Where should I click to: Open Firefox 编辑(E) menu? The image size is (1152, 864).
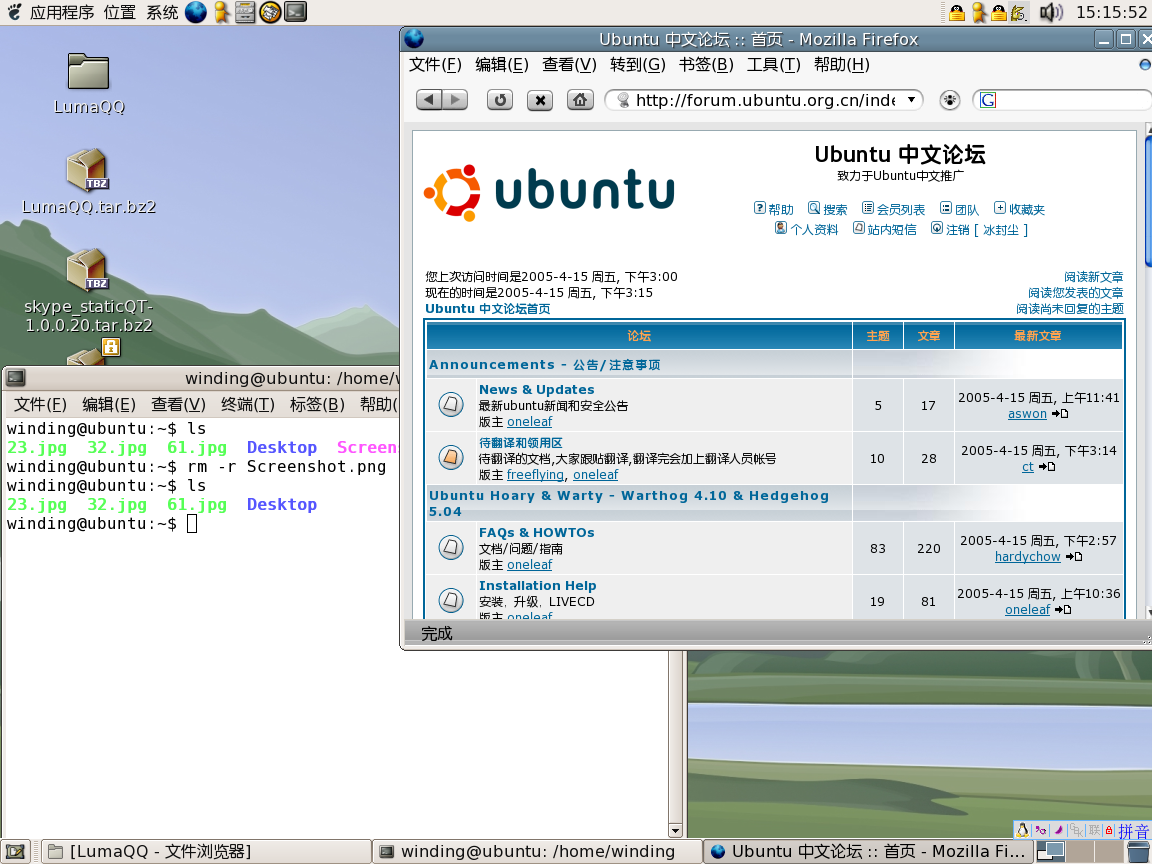coord(502,65)
